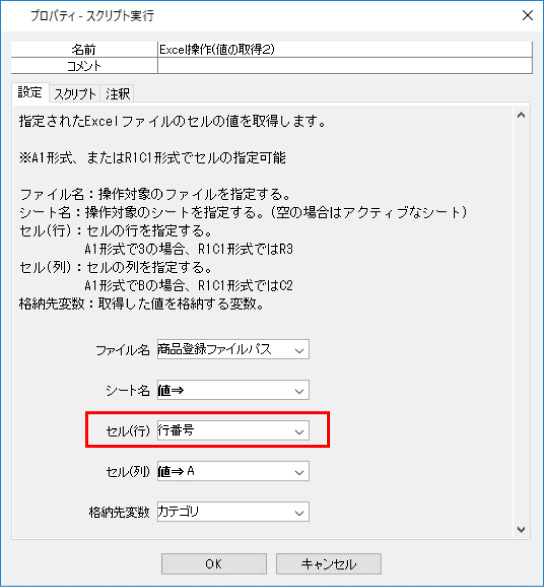The image size is (544, 587).
Task: Click the キャンセル button
Action: [329, 564]
